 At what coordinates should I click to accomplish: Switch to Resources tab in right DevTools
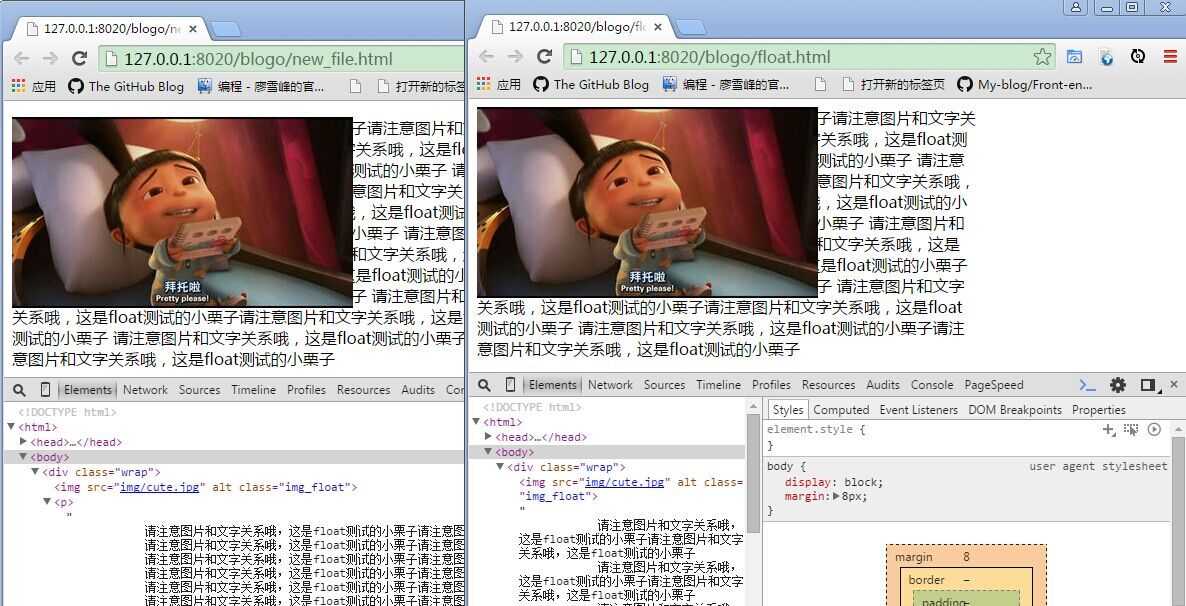pyautogui.click(x=828, y=385)
